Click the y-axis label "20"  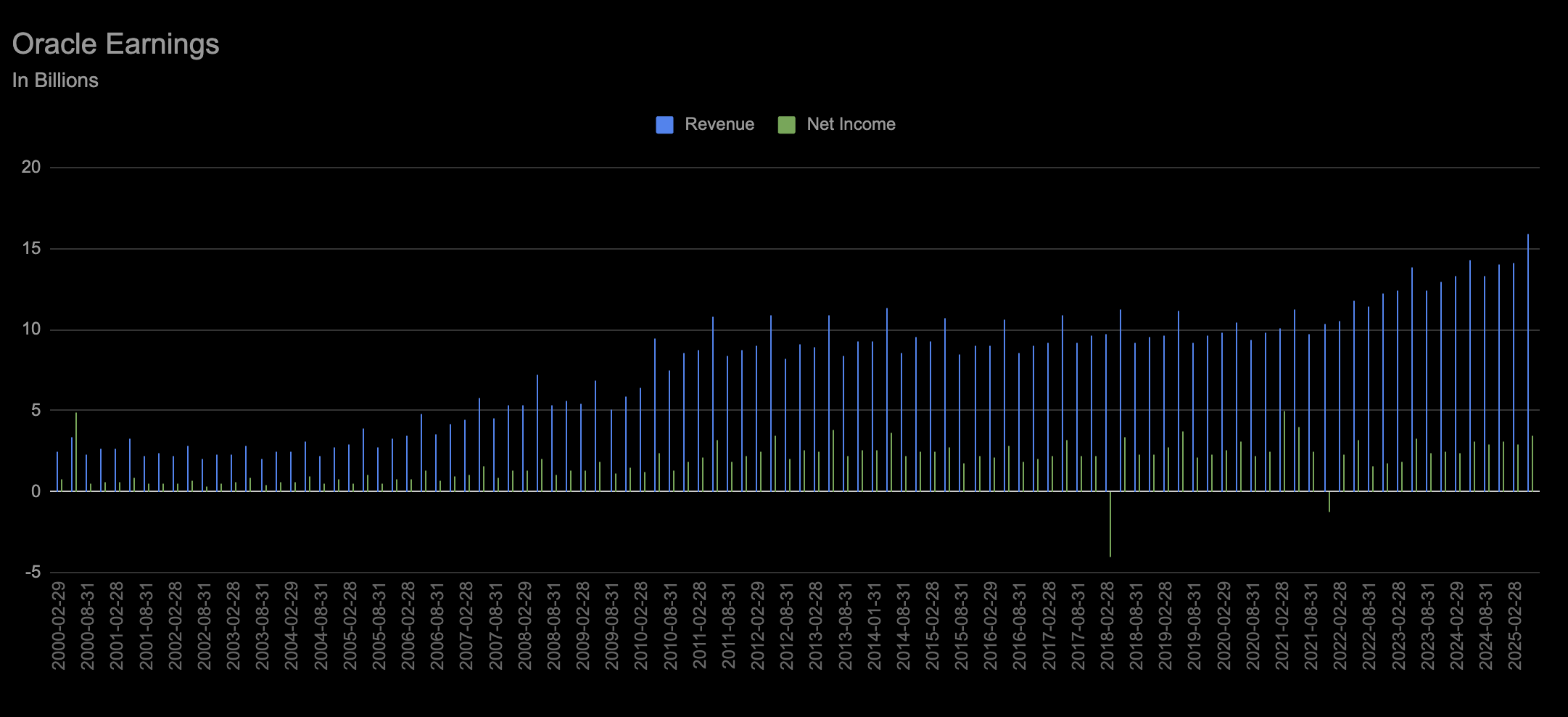(31, 168)
